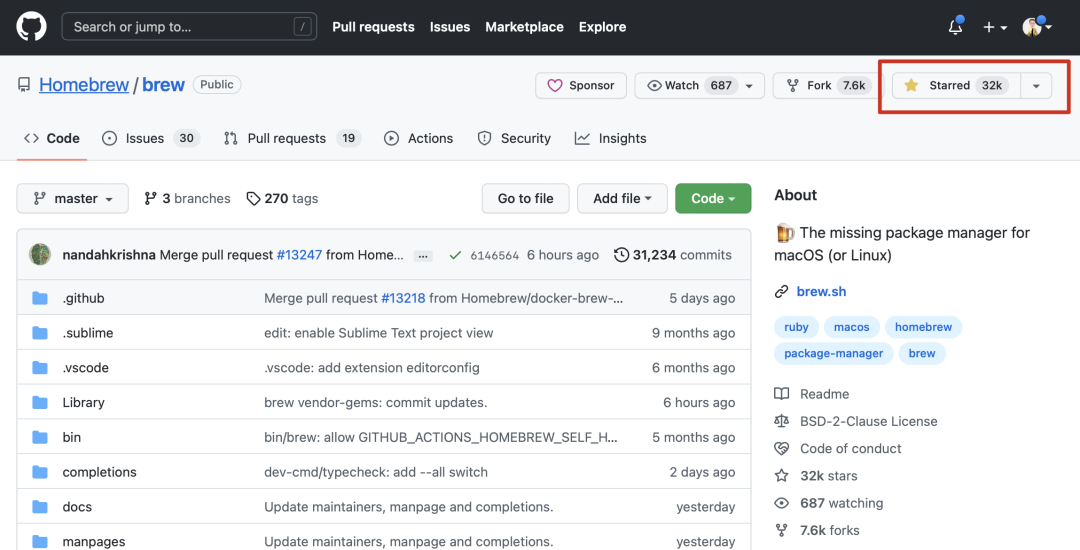This screenshot has height=550, width=1080.
Task: Click the Sponsor heart button
Action: (x=581, y=85)
